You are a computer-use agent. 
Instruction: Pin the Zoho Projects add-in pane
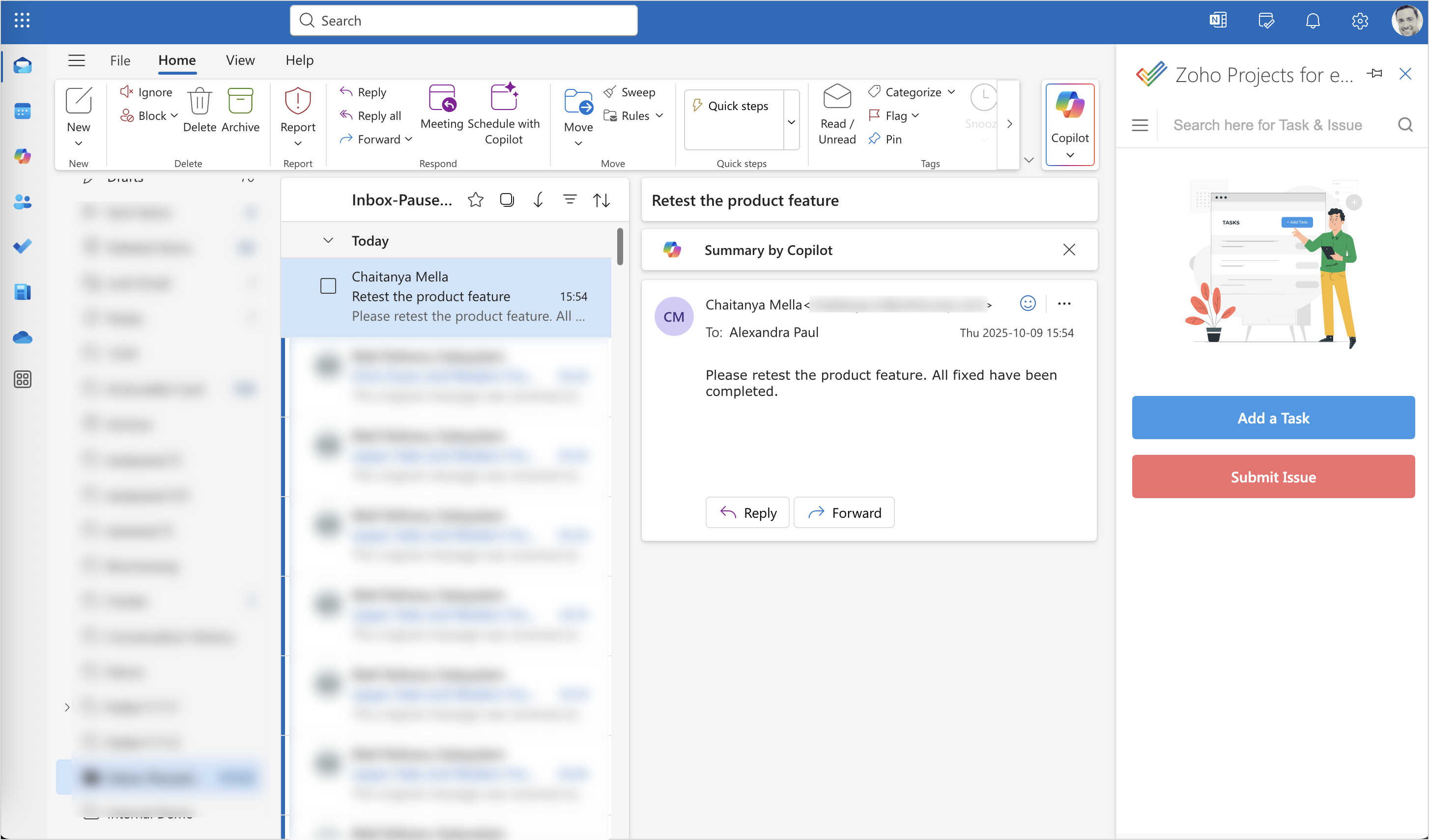pos(1374,74)
